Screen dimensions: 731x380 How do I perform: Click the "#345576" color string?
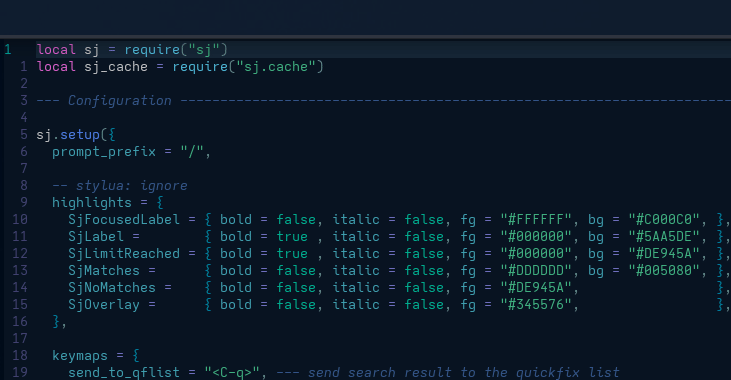(x=536, y=304)
